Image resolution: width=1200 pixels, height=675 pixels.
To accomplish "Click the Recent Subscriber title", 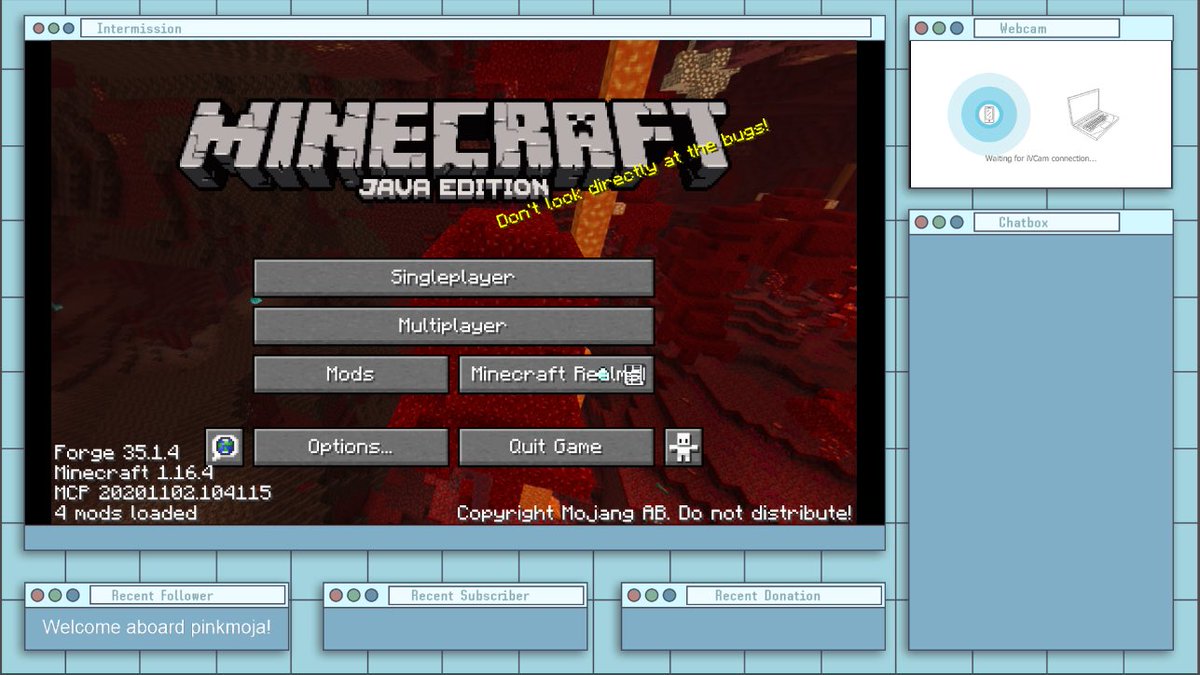I will [x=470, y=595].
